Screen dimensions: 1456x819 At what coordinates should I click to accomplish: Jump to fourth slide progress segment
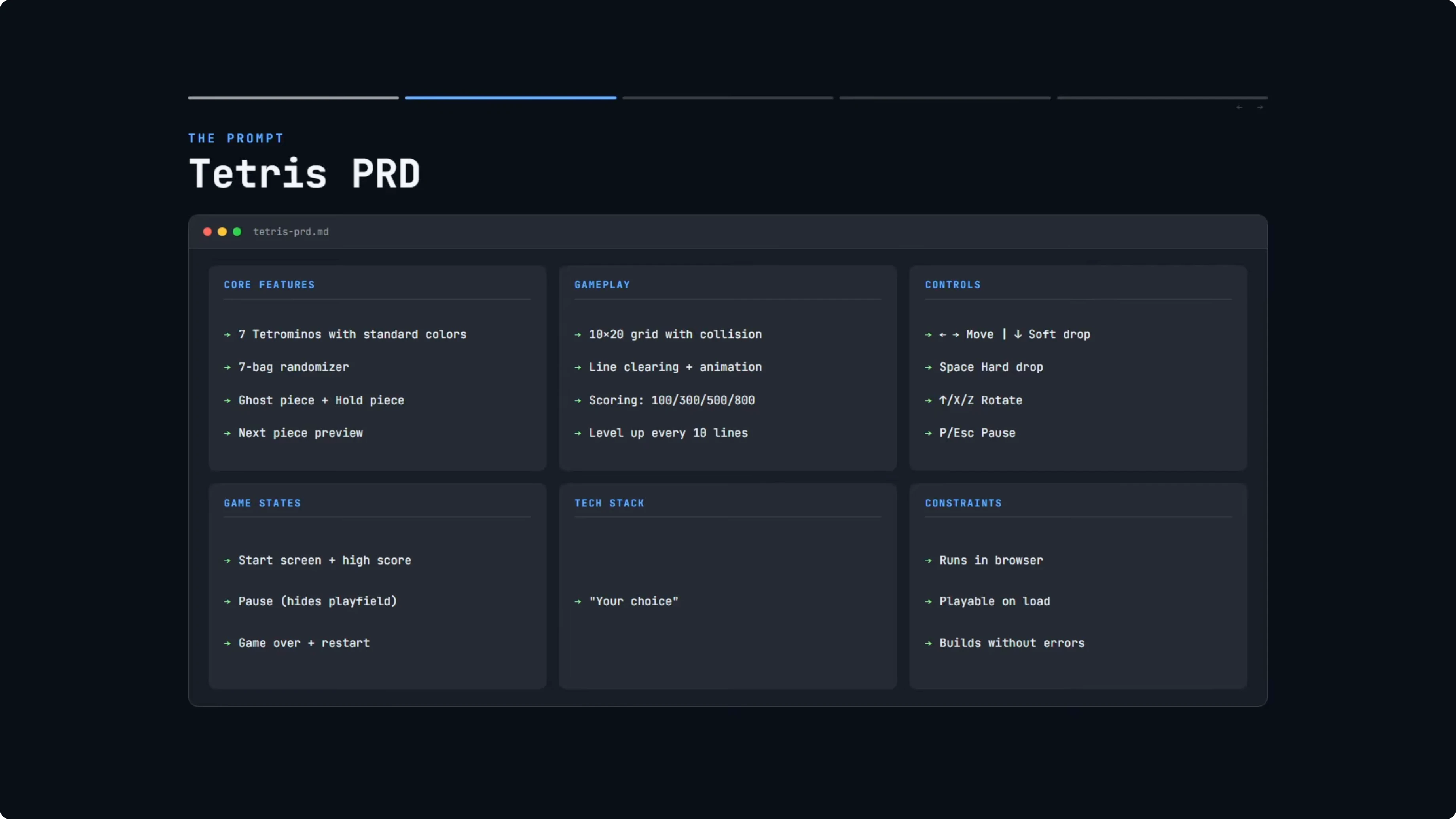pos(944,98)
